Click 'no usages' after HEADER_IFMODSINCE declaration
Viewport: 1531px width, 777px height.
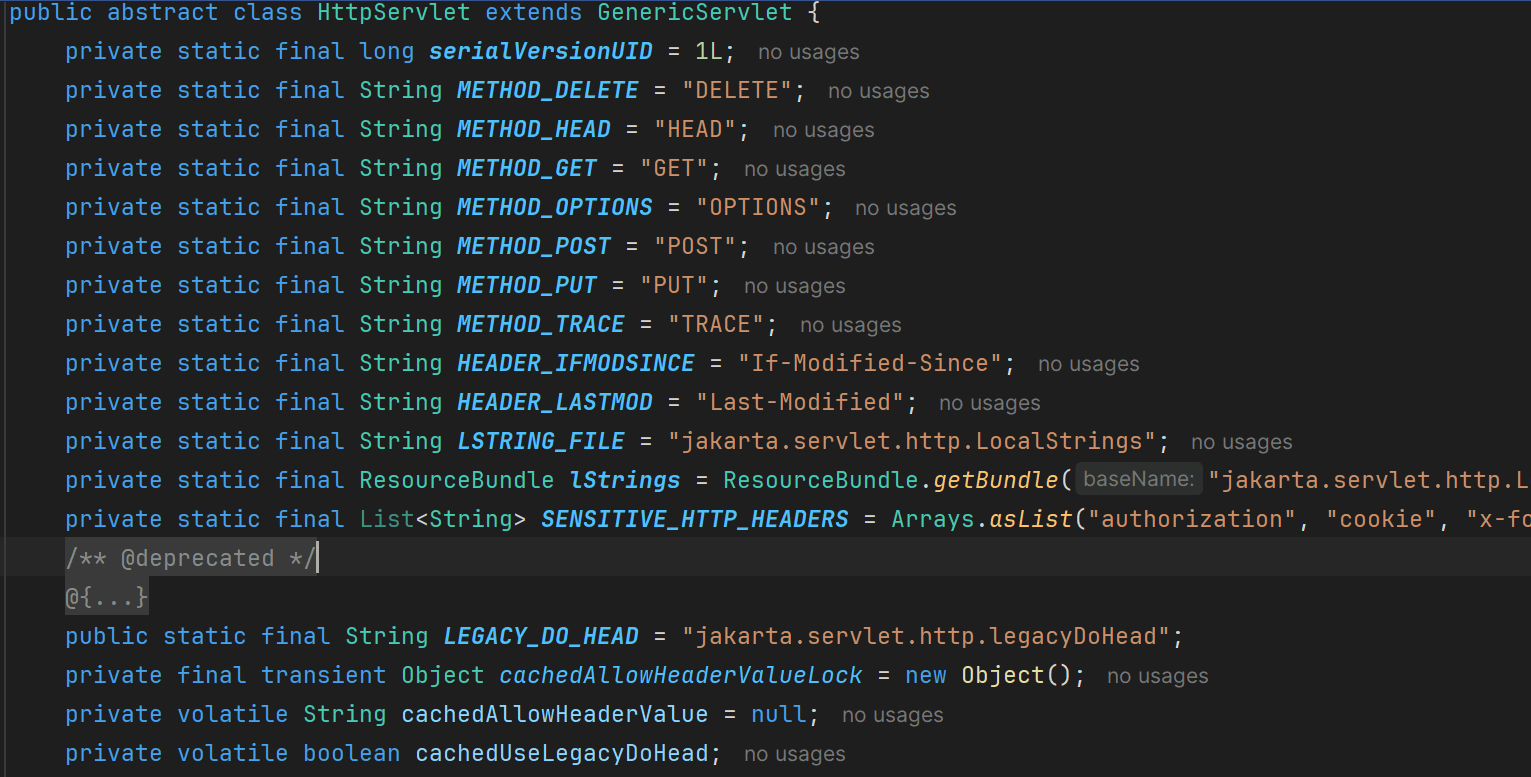pos(1088,364)
